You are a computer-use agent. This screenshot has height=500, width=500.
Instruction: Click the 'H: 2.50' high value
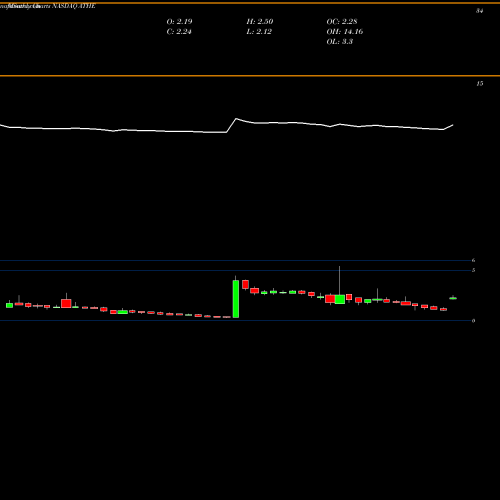pyautogui.click(x=260, y=21)
